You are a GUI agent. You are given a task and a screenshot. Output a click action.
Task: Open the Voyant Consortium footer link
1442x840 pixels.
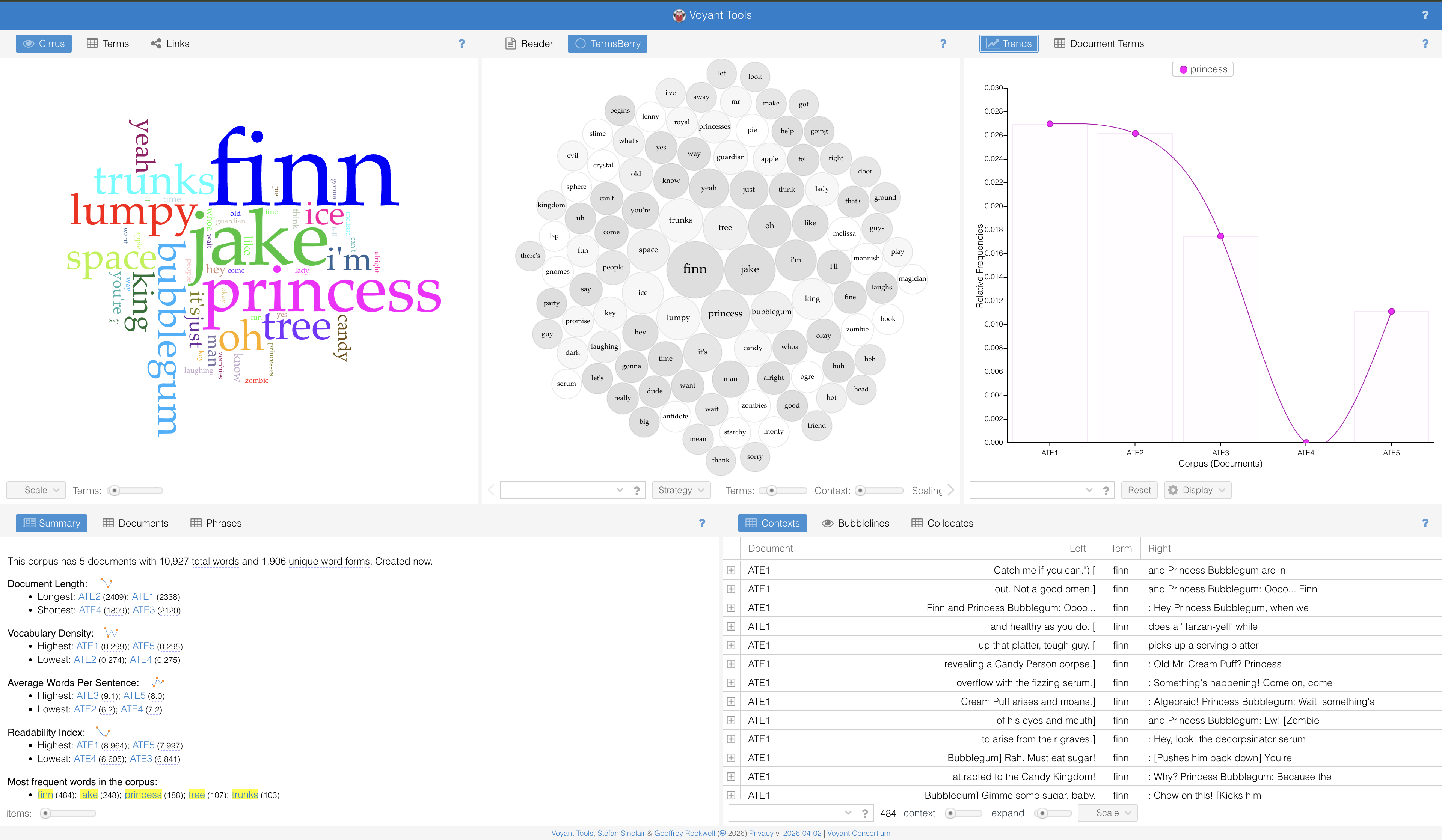pos(858,834)
